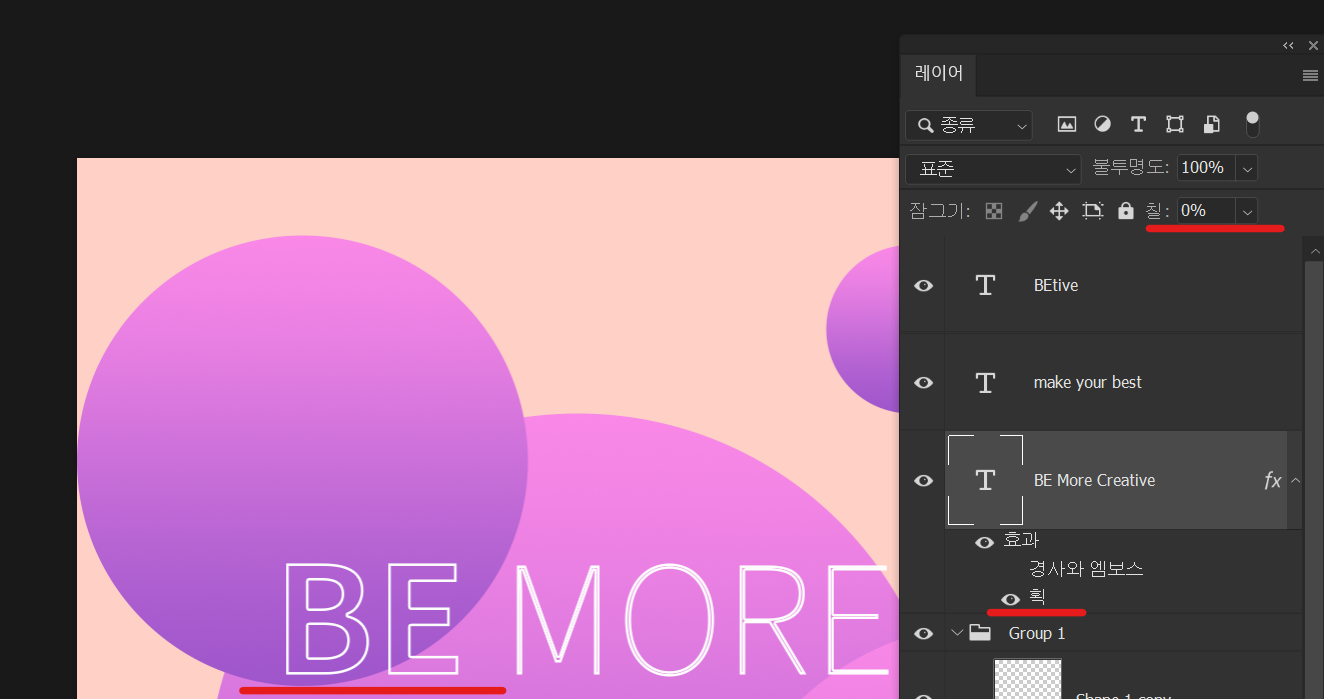Viewport: 1324px width, 699px height.
Task: Collapse the Group 1 folder
Action: (x=957, y=633)
